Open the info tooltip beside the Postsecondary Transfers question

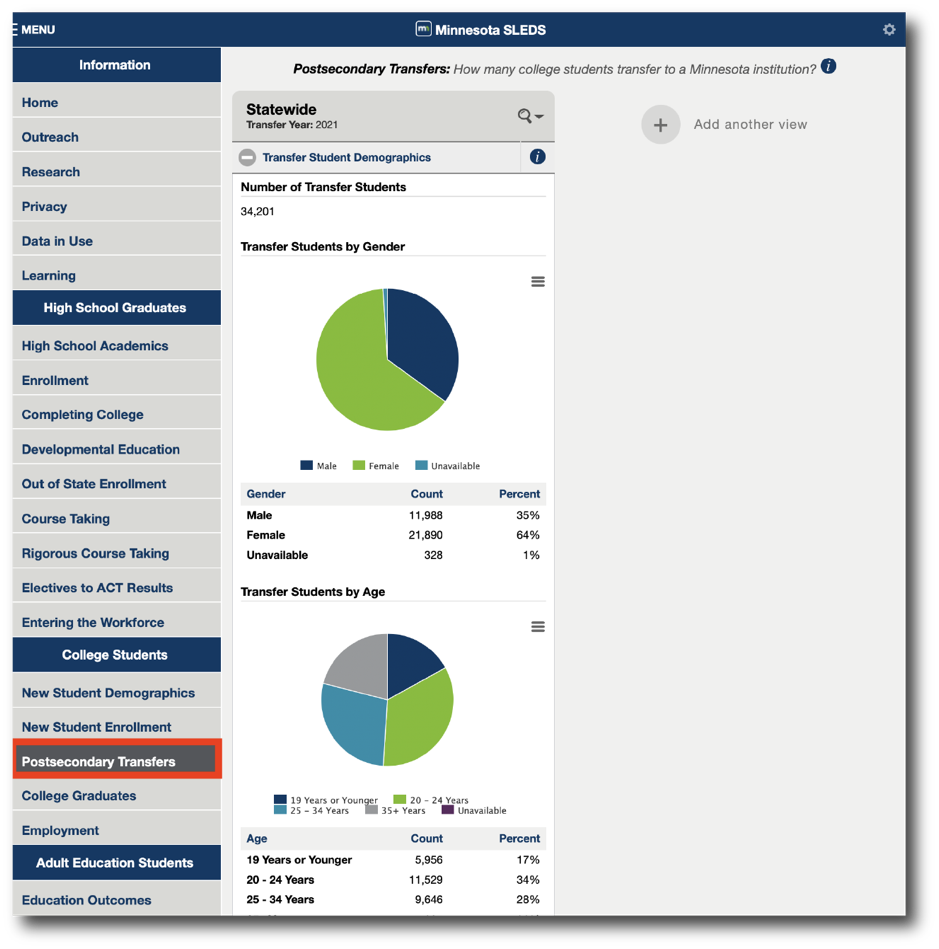pyautogui.click(x=827, y=67)
